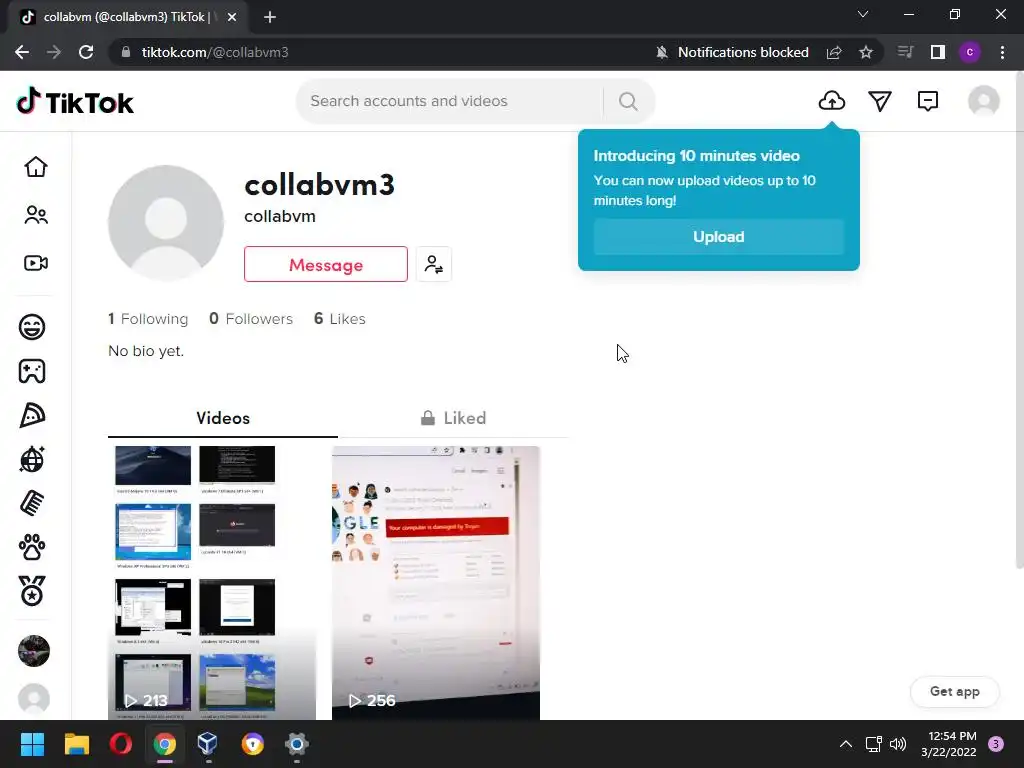
Task: Click the search magnifier button
Action: 628,101
